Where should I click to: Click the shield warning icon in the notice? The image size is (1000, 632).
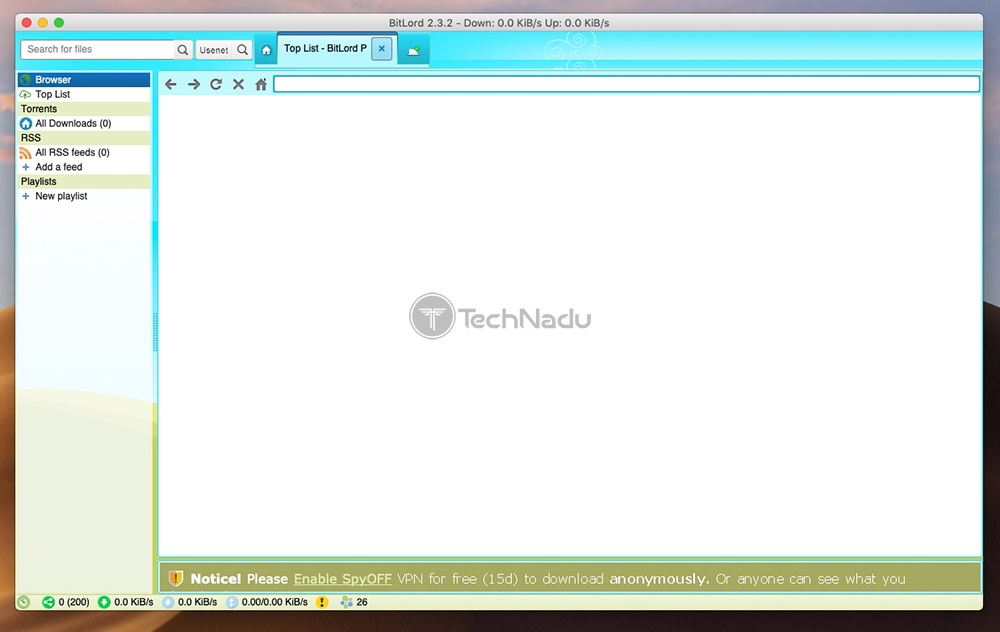[x=175, y=578]
